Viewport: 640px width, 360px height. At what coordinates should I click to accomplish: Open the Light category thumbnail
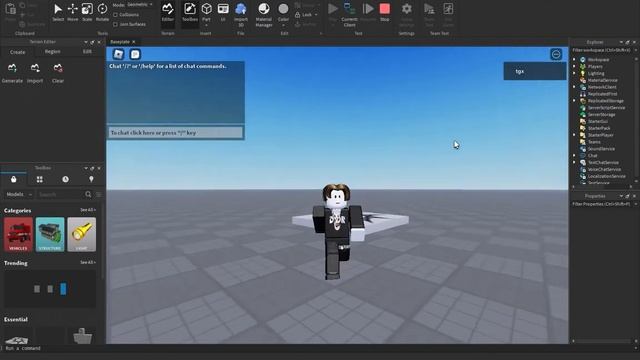[x=82, y=234]
